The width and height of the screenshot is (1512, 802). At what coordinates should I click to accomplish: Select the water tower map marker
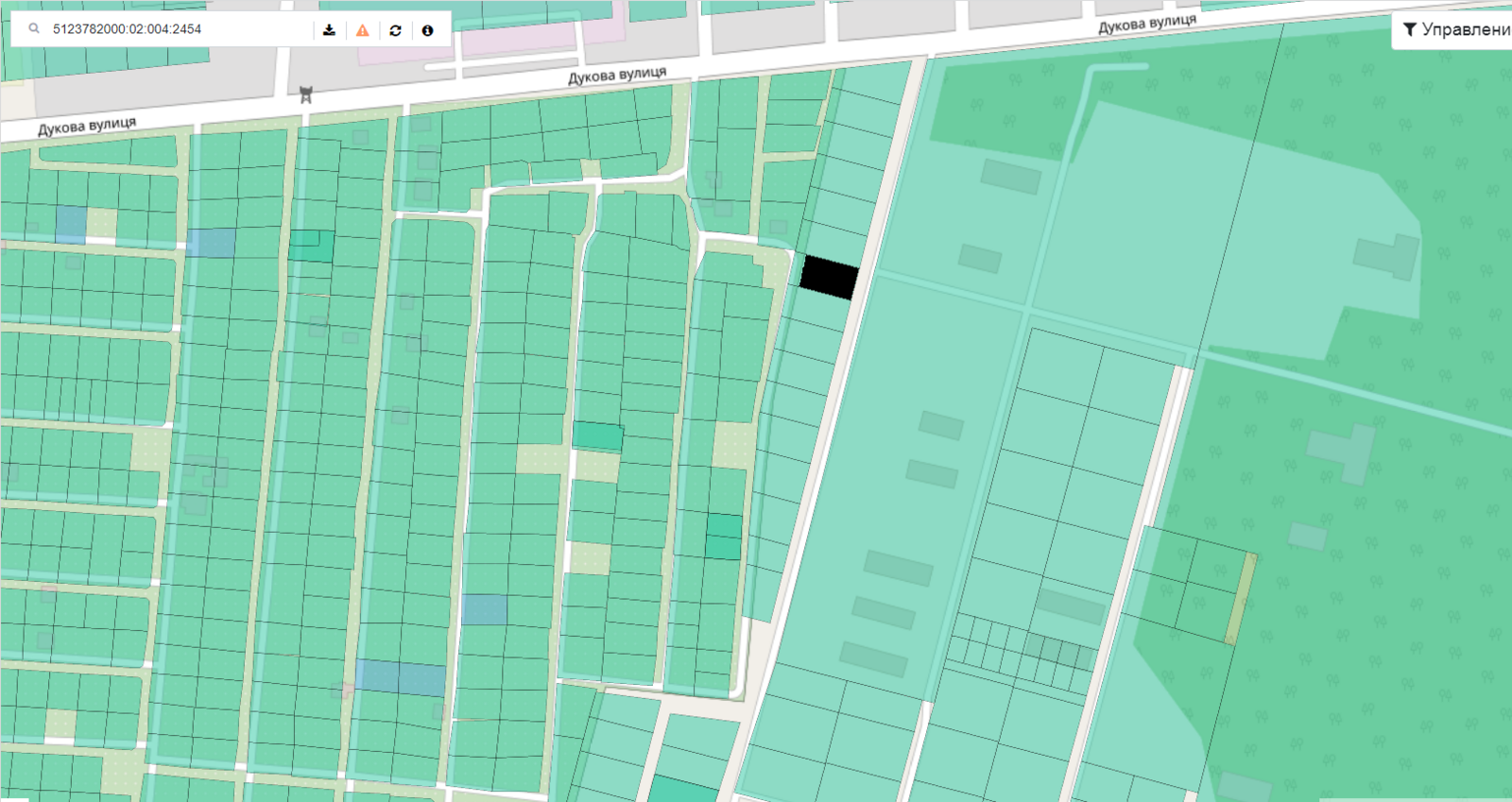click(305, 94)
